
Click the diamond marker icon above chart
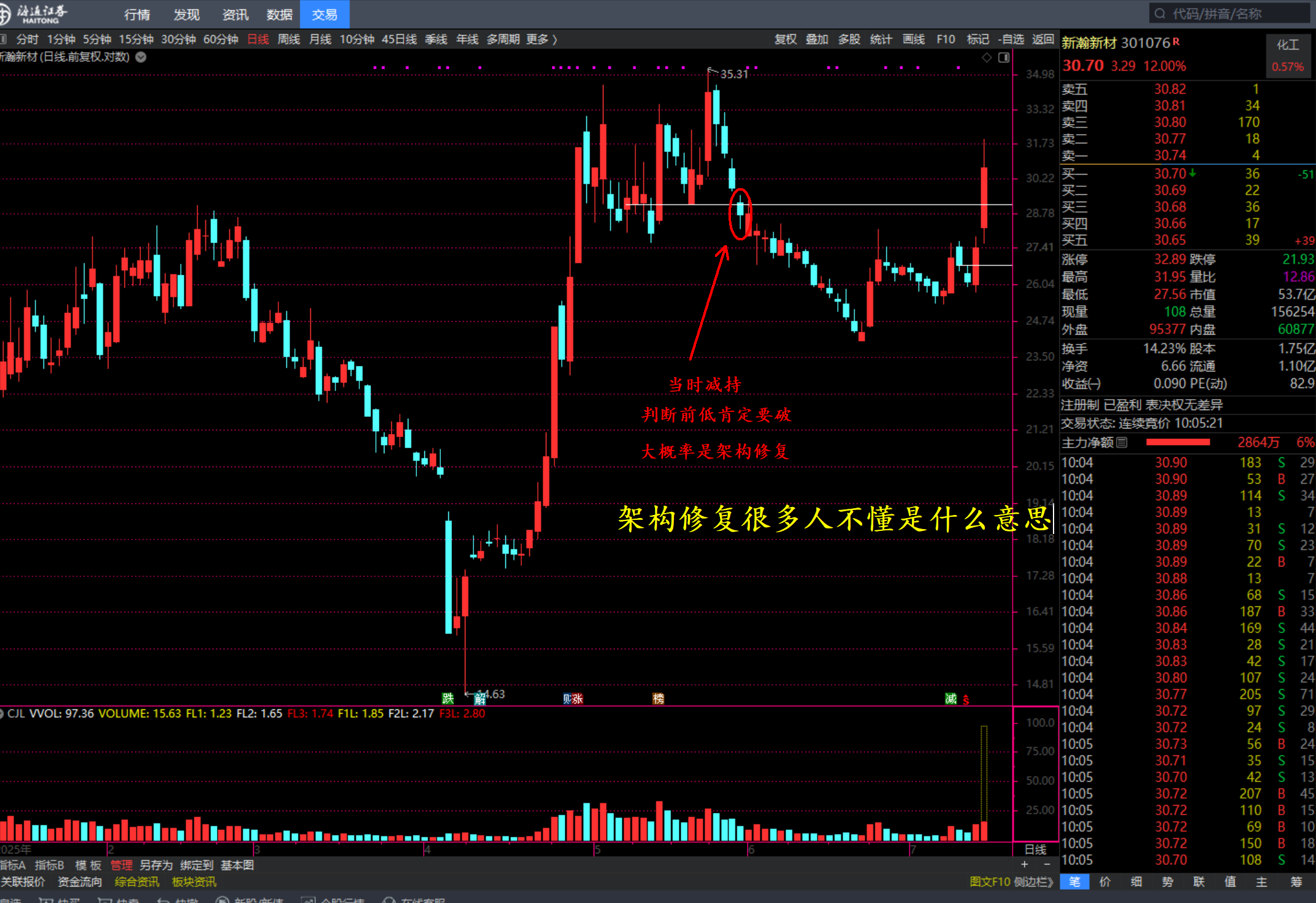(x=987, y=57)
